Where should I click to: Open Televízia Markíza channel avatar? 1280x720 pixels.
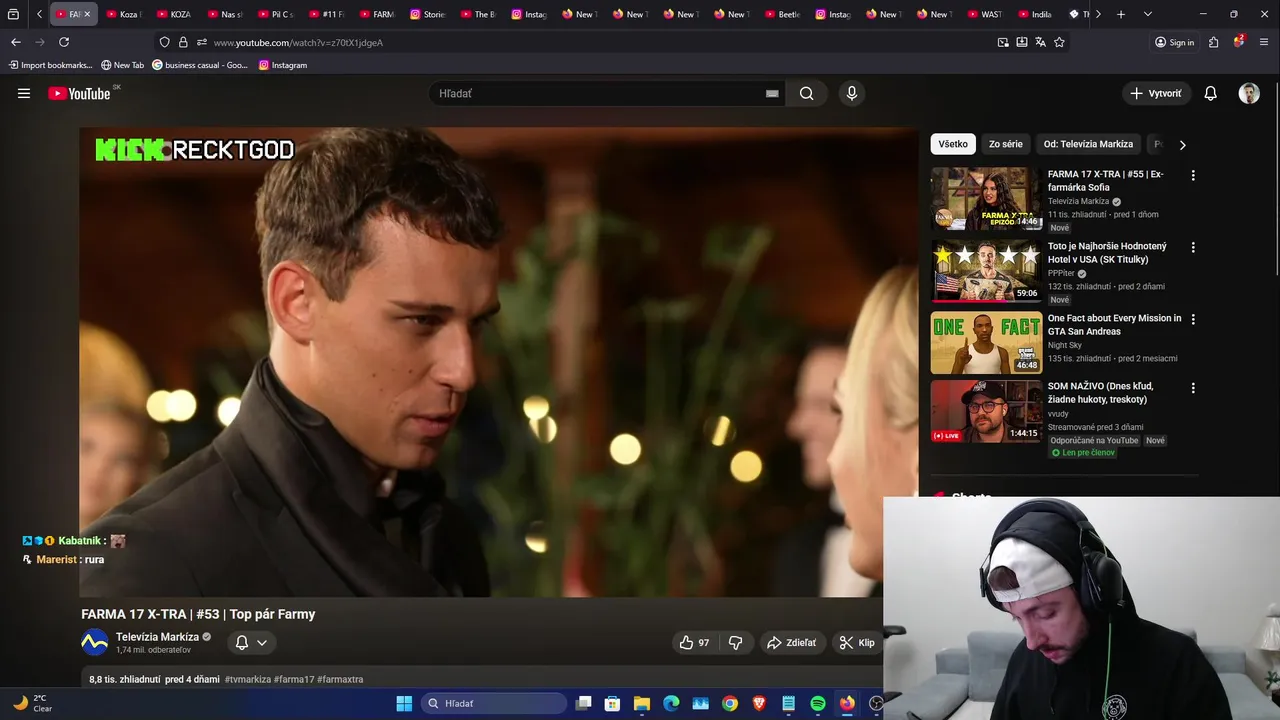coord(94,643)
